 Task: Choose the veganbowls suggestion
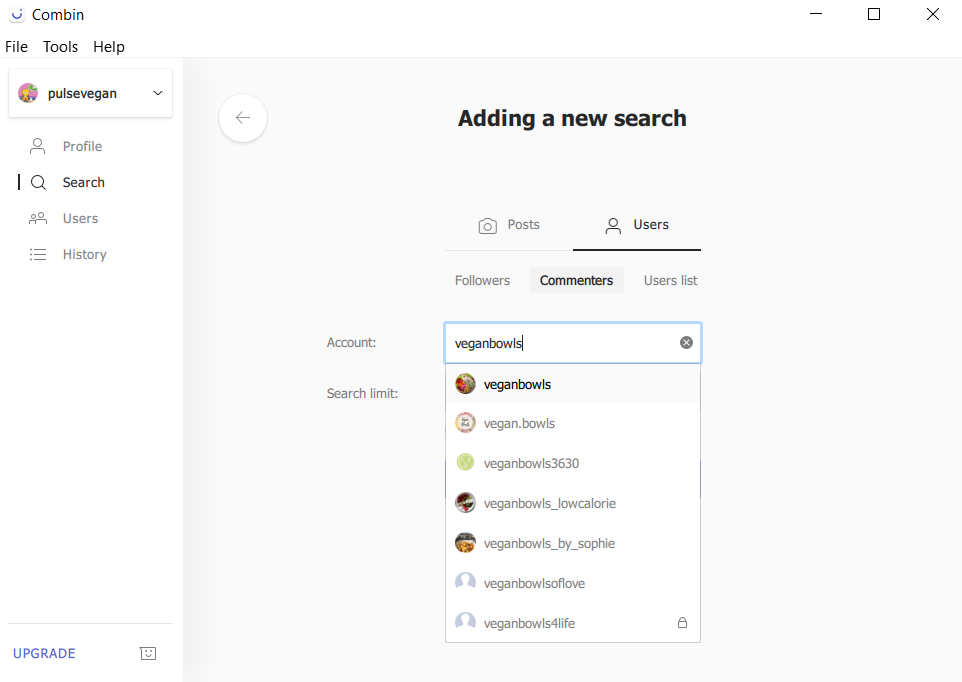coord(572,385)
